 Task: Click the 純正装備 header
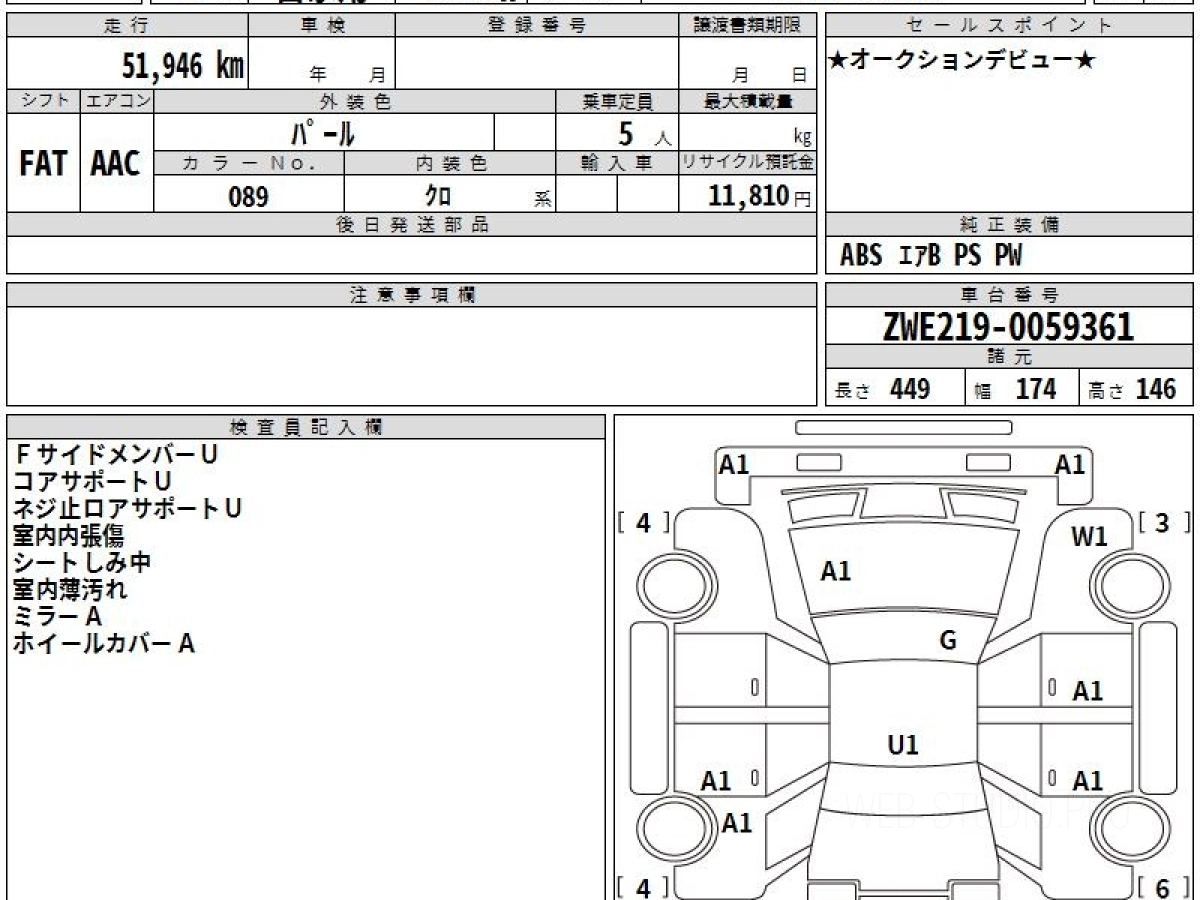pos(1010,225)
